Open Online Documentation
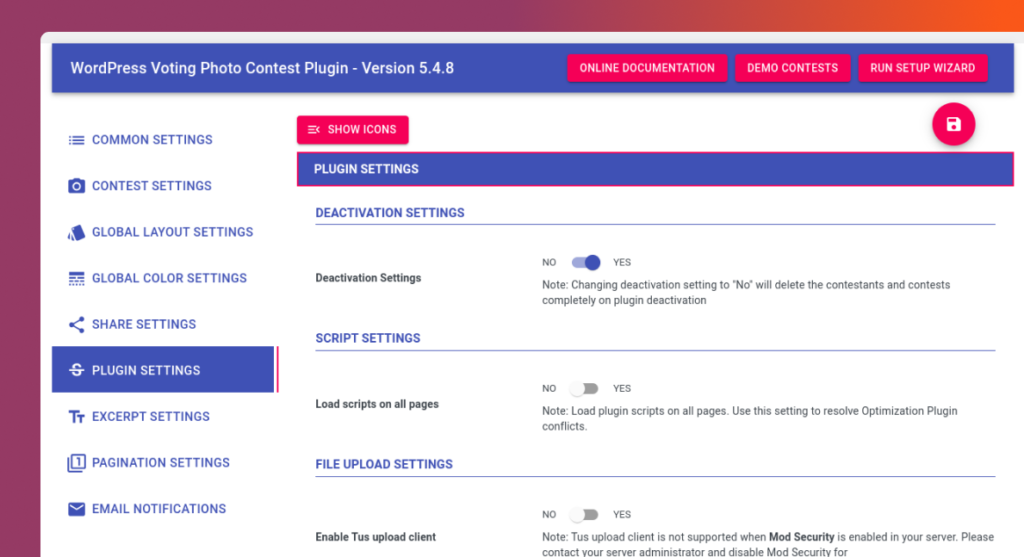 [x=647, y=68]
